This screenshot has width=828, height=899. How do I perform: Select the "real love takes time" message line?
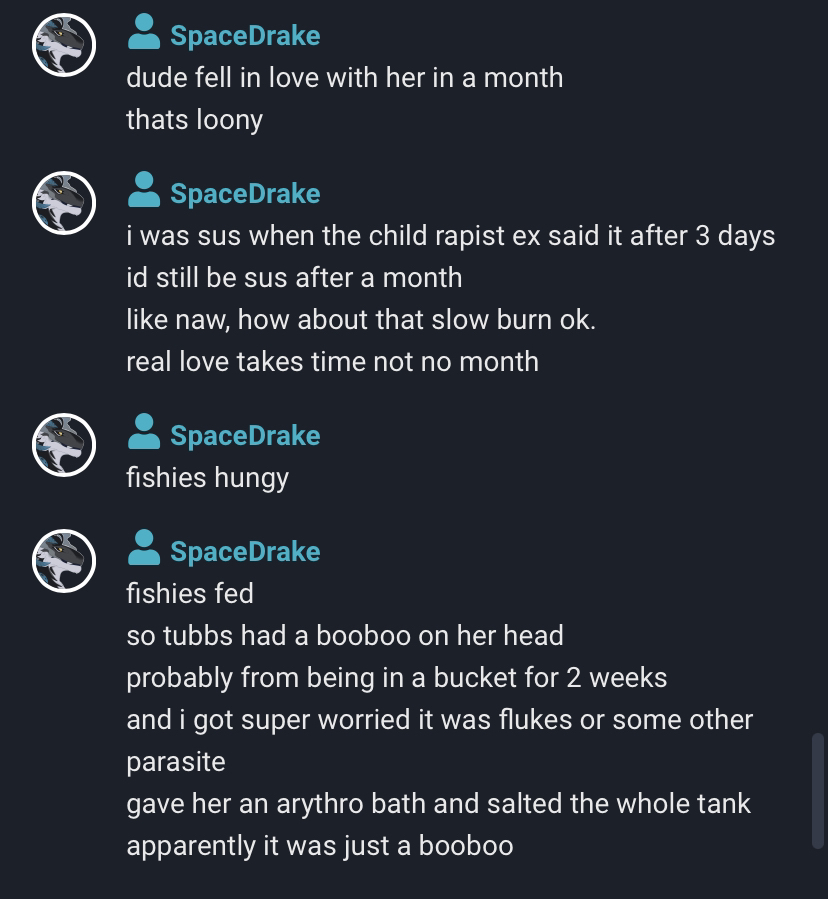point(333,362)
